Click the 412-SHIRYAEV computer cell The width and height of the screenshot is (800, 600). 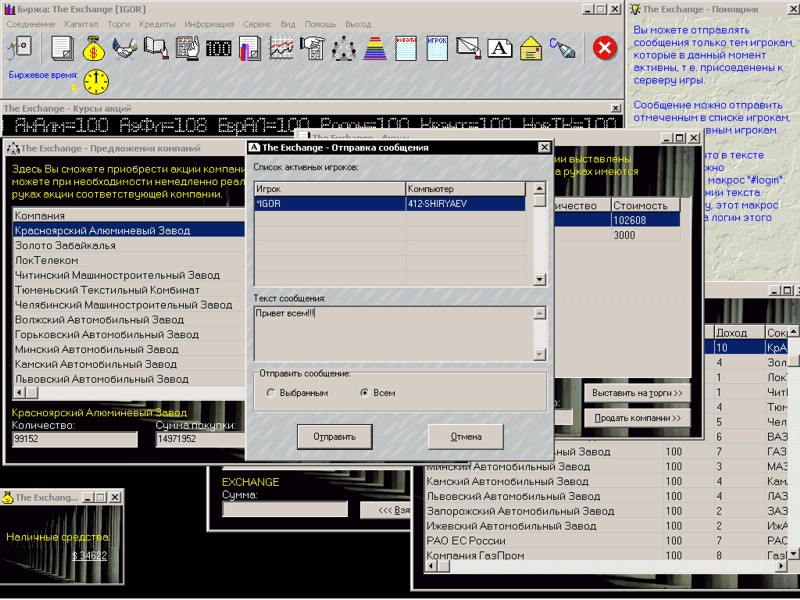click(465, 204)
